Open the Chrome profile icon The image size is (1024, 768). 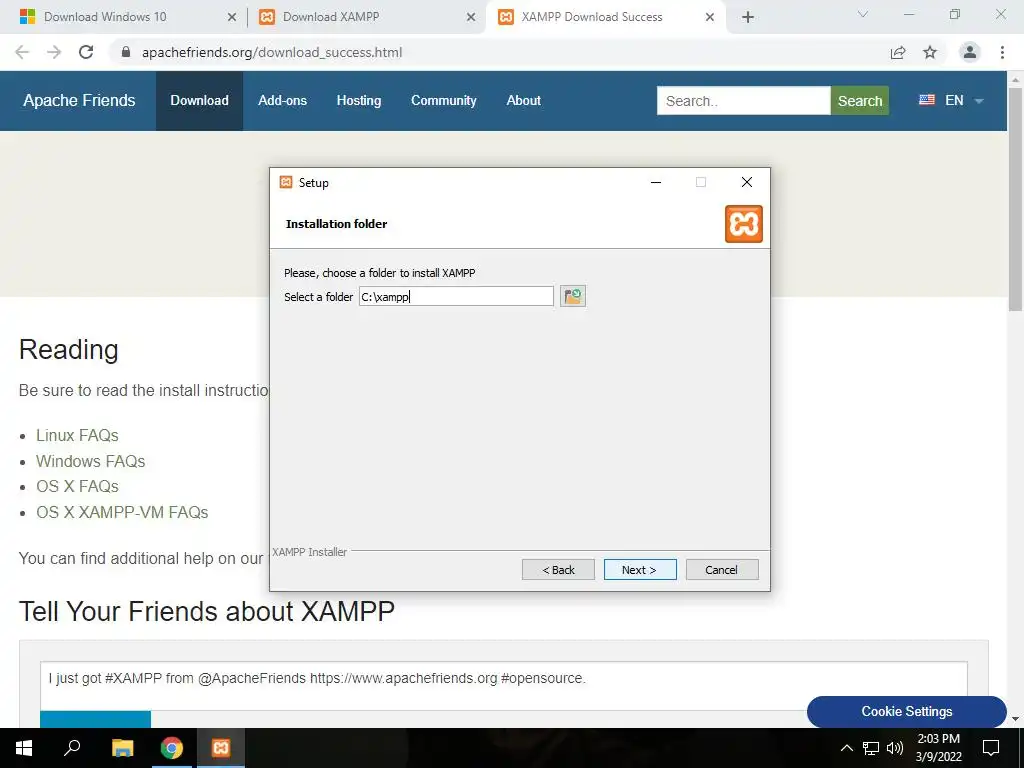(970, 52)
